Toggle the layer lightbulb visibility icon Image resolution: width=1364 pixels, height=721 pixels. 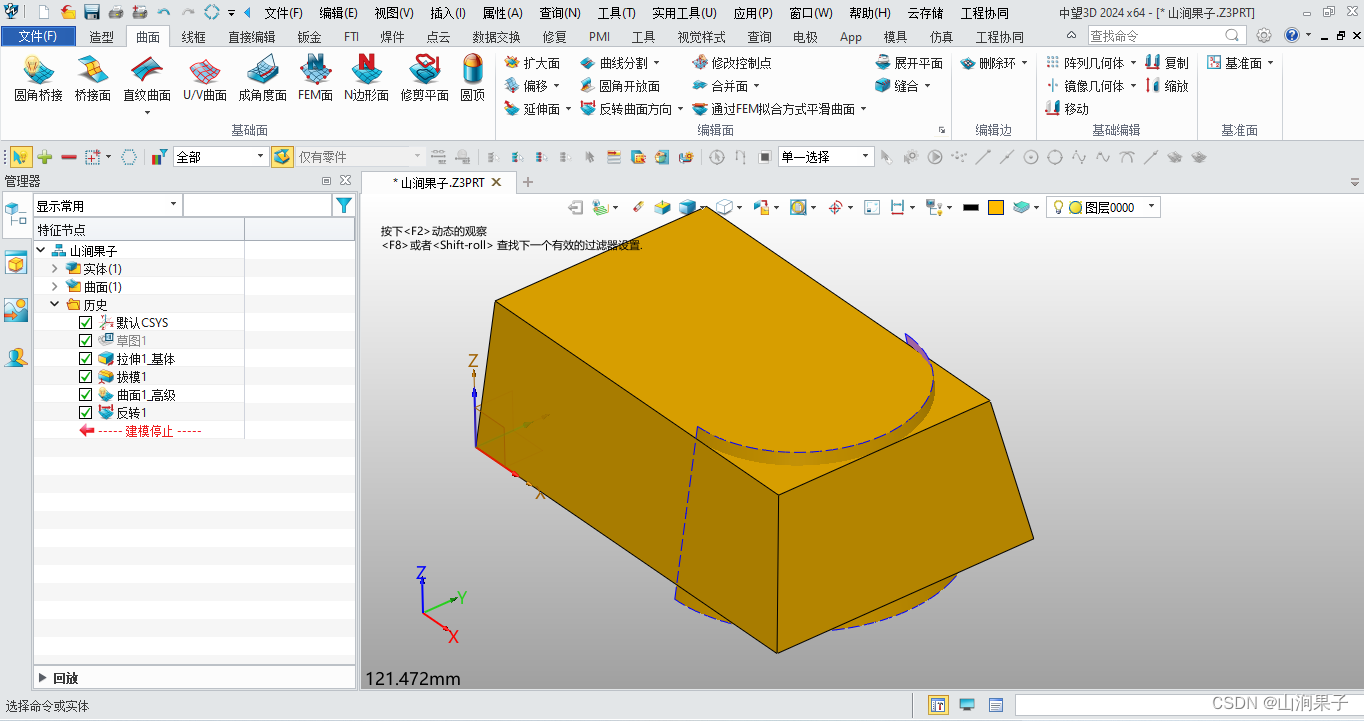pyautogui.click(x=1058, y=207)
